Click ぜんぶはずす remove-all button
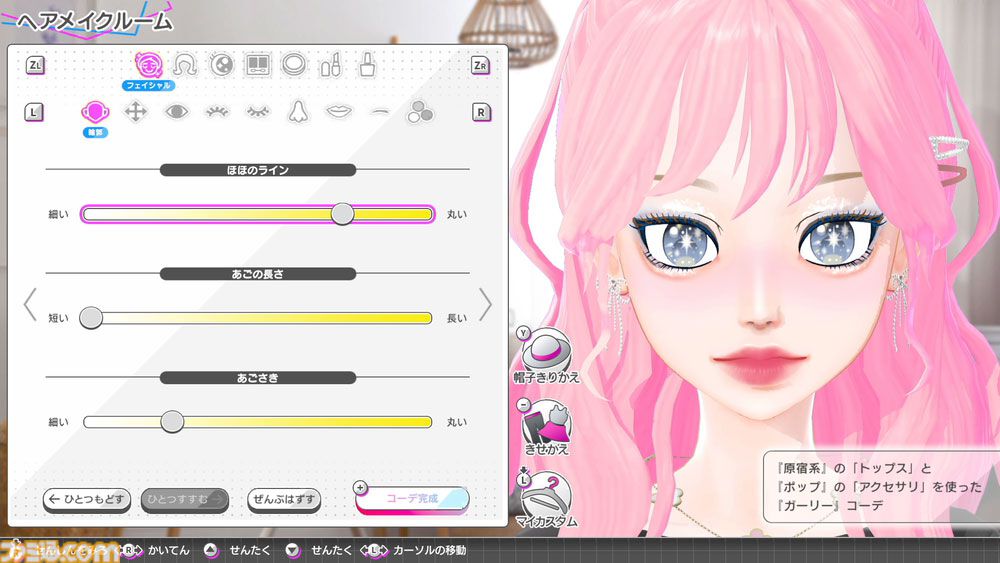 click(284, 499)
